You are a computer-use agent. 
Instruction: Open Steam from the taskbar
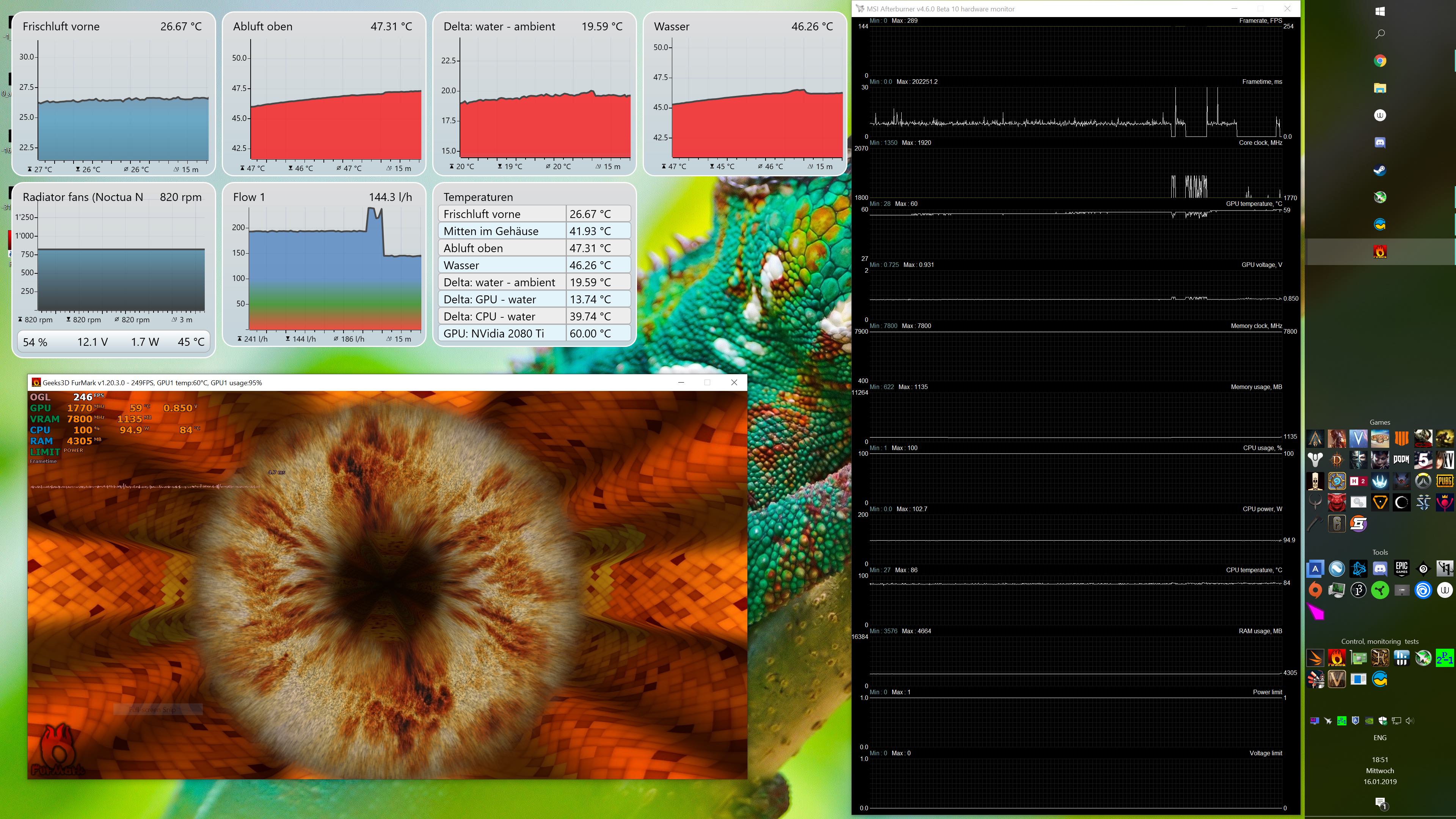tap(1380, 169)
